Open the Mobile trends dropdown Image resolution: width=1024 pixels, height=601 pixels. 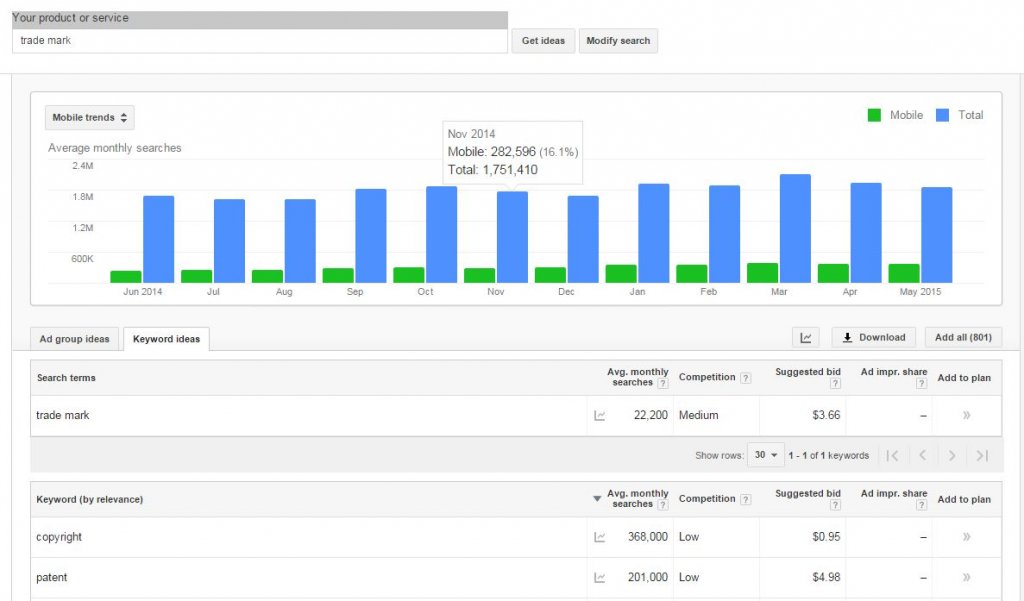pyautogui.click(x=89, y=118)
